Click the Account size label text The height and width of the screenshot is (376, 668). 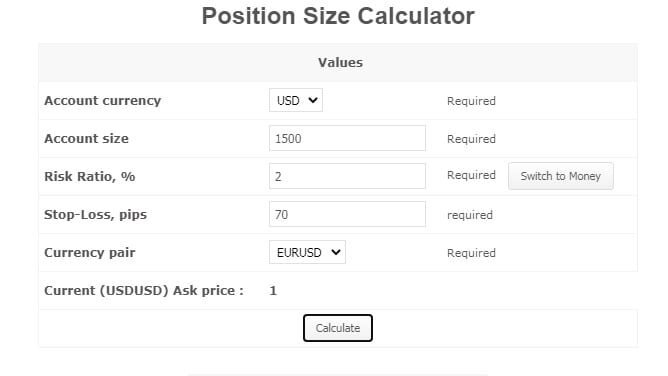(x=86, y=138)
